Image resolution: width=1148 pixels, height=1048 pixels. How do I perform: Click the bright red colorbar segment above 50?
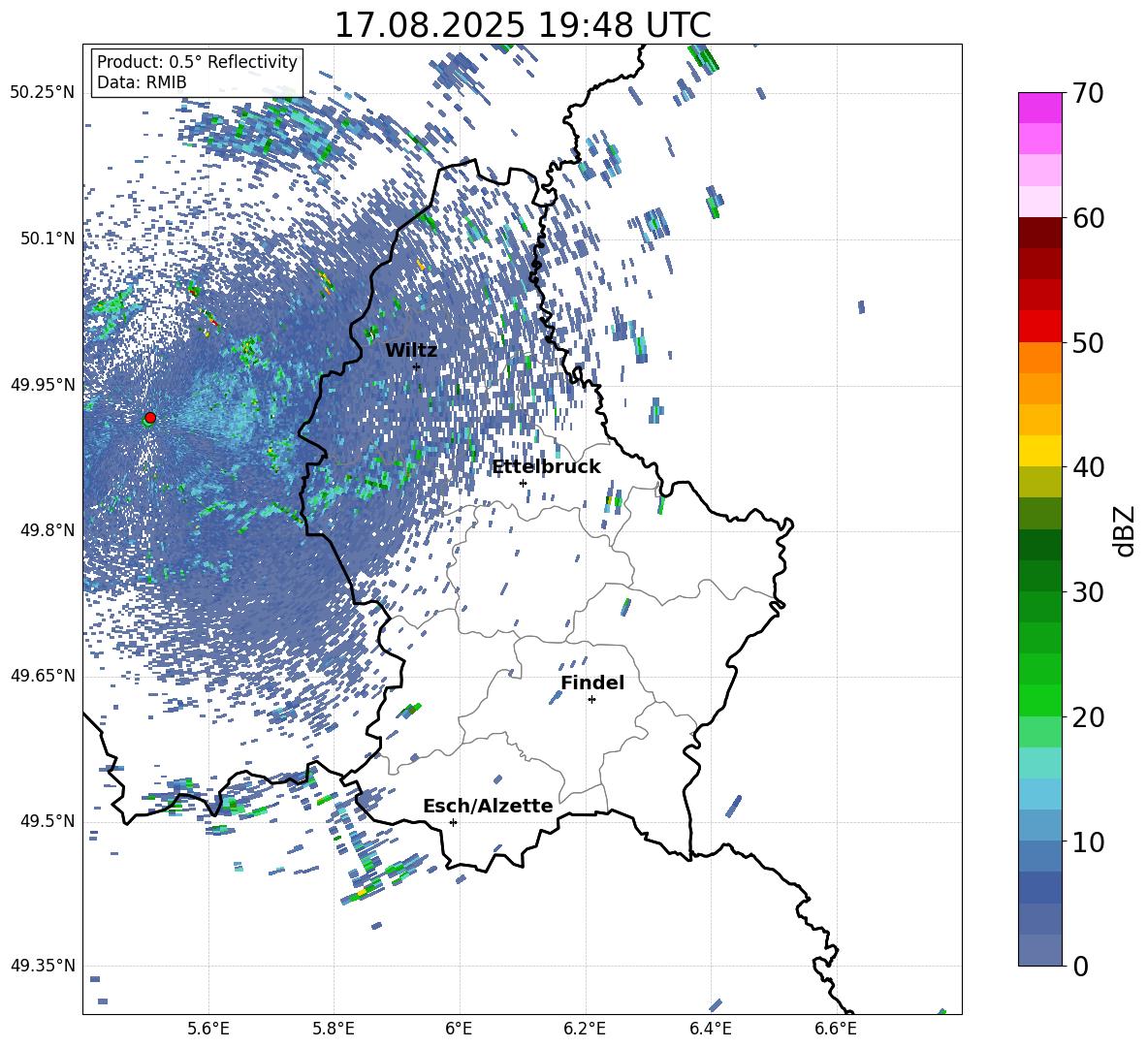coord(1039,327)
